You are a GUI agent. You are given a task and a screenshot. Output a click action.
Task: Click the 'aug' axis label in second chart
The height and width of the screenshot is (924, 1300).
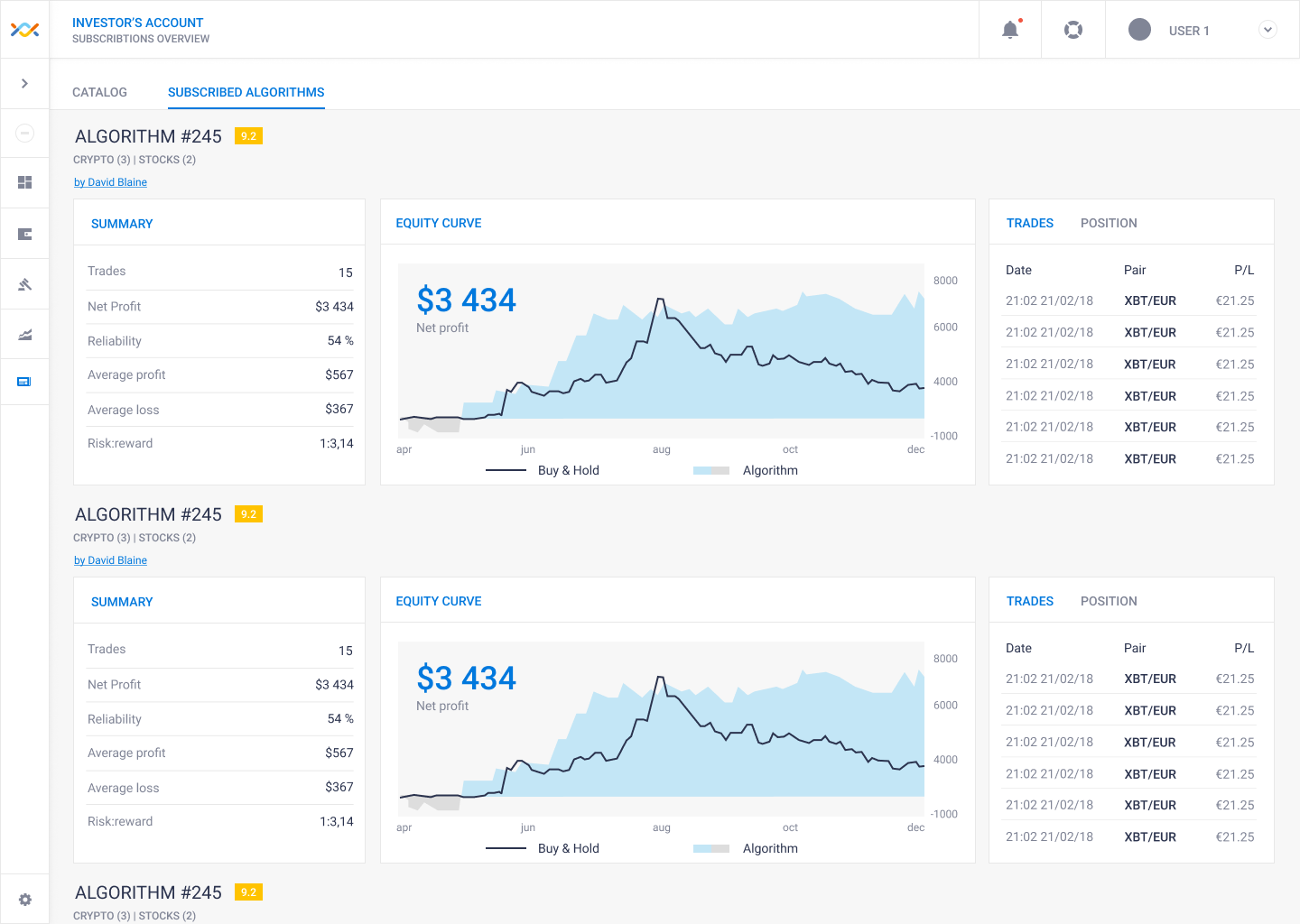coord(662,827)
